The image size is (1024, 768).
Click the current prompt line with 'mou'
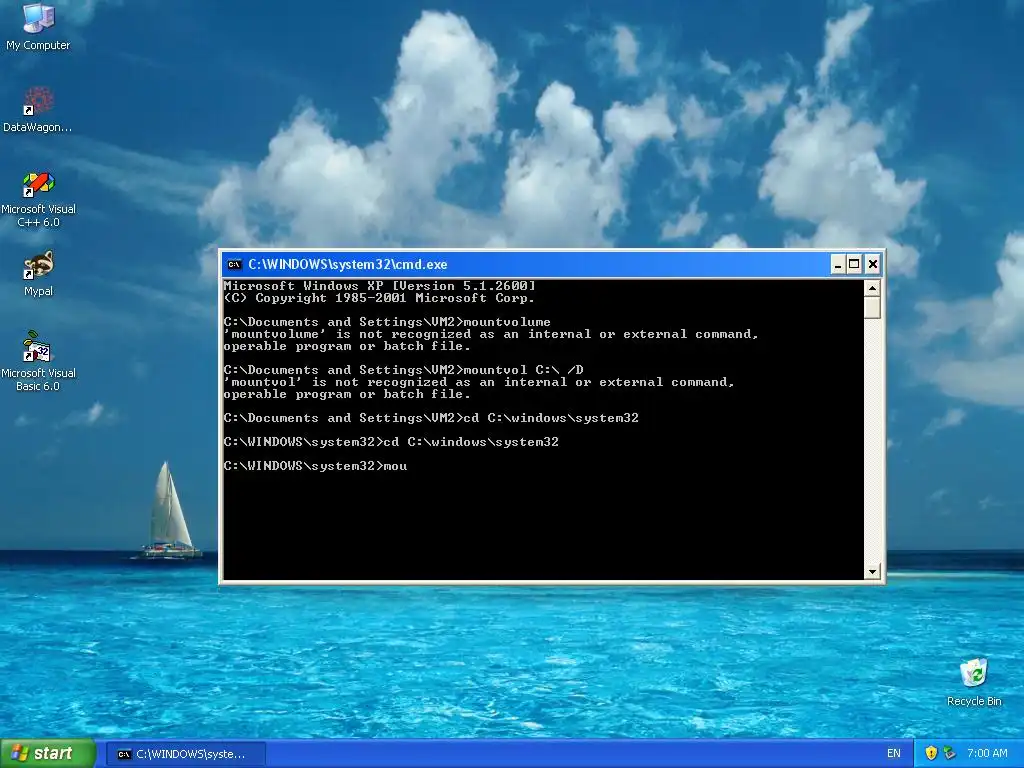click(315, 466)
